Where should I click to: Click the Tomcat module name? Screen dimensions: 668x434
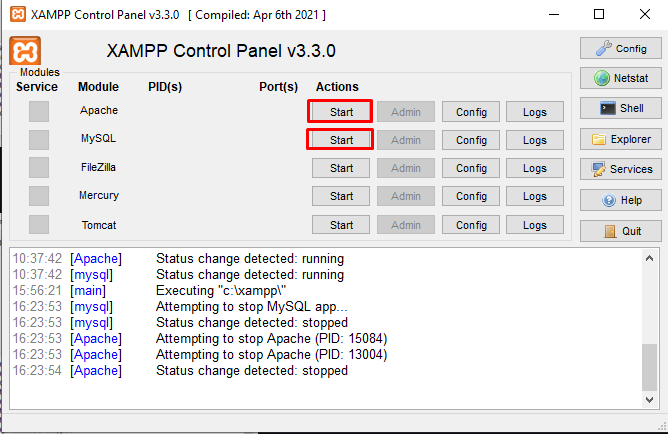(x=99, y=225)
